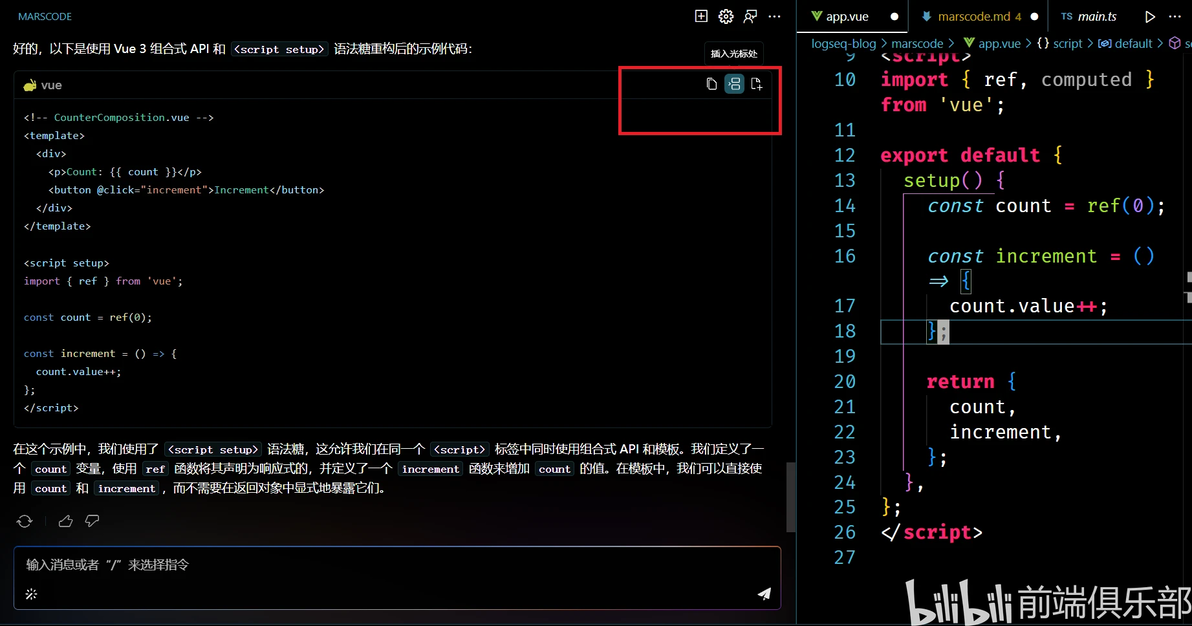Click line number 14 in editor
Screen dimensions: 1192x626
(845, 206)
